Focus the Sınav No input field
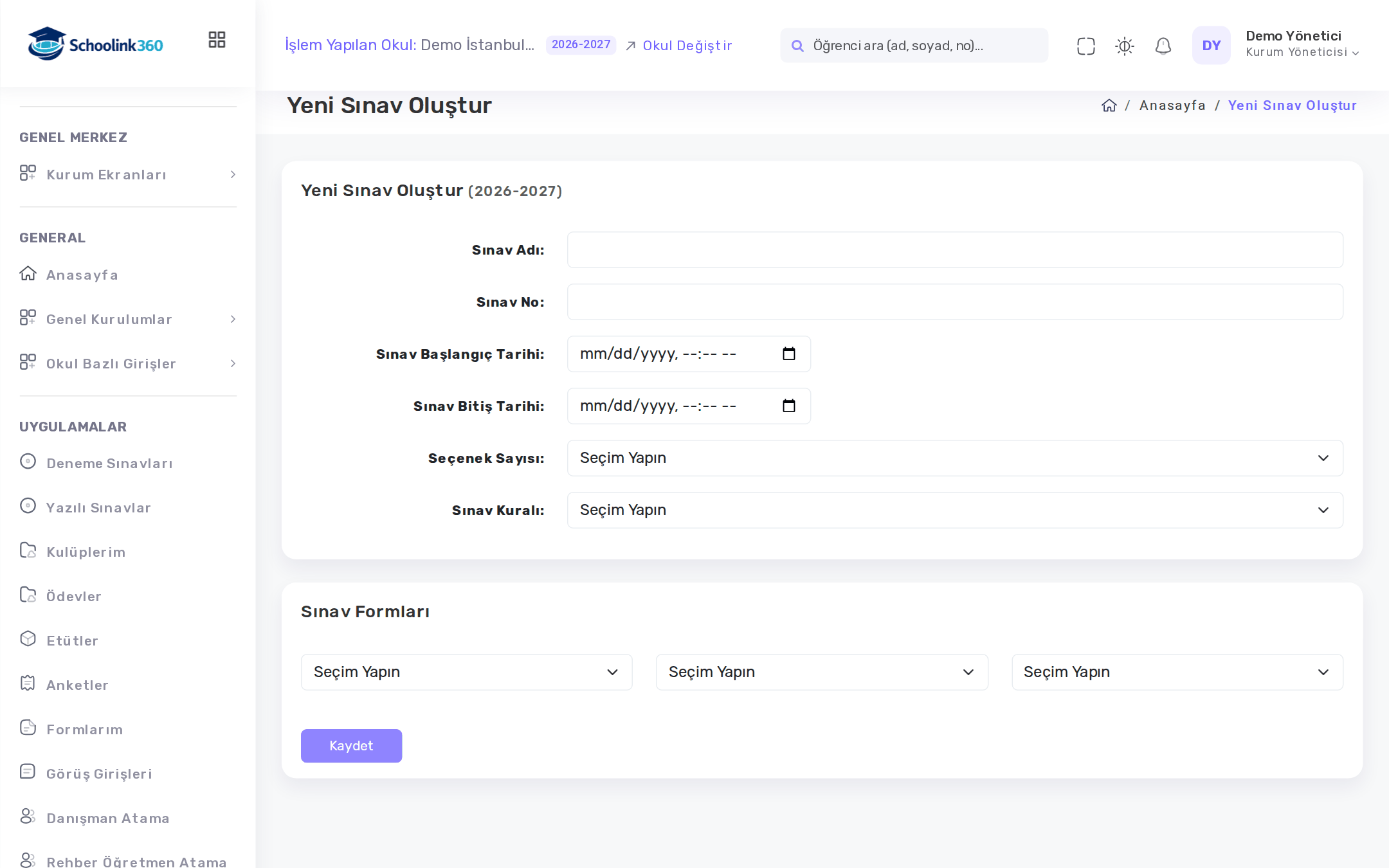1389x868 pixels. point(955,302)
